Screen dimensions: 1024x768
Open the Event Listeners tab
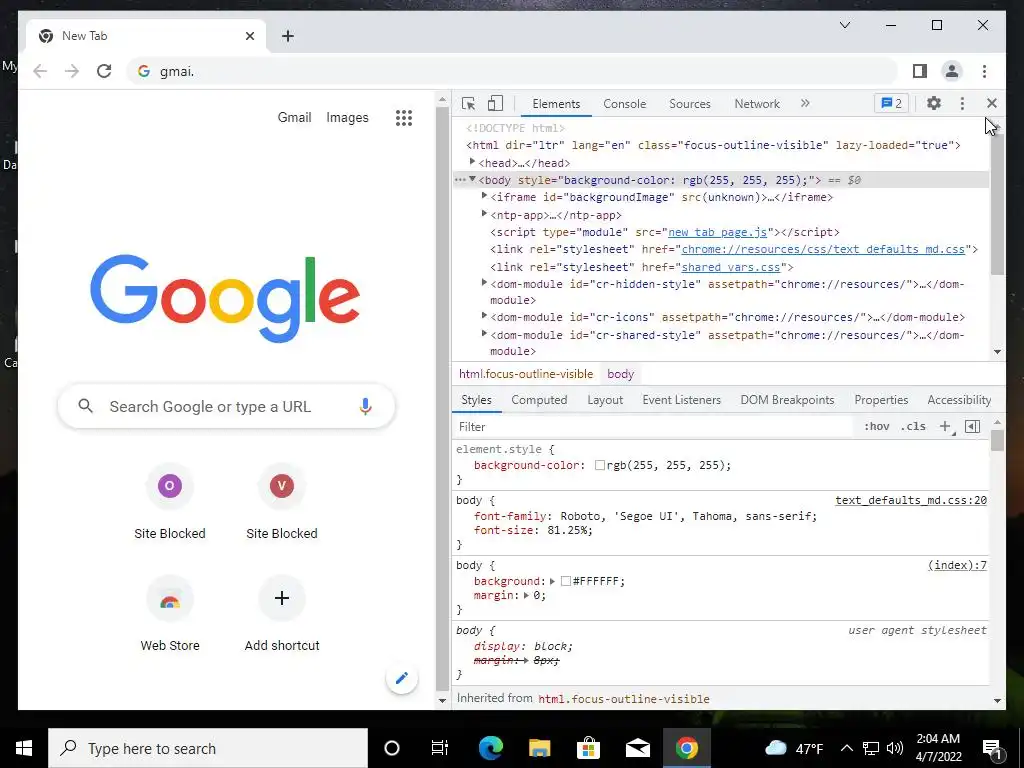point(681,400)
